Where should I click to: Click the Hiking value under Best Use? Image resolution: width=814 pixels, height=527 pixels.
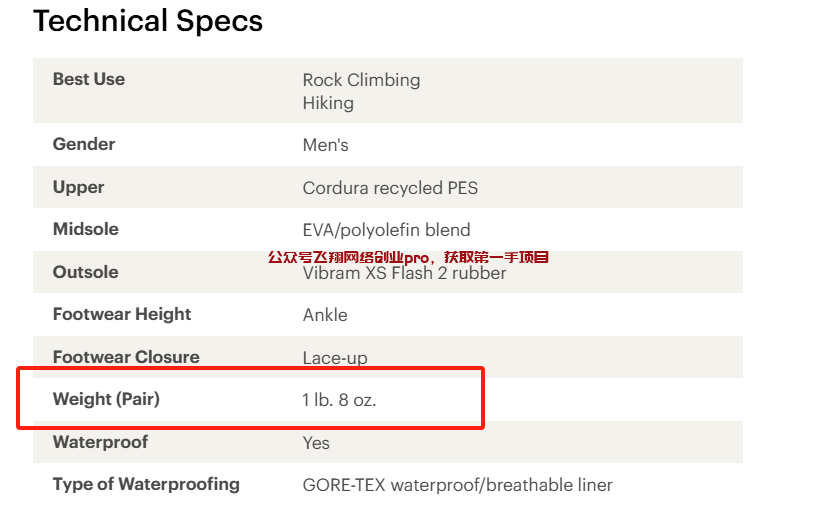click(328, 103)
